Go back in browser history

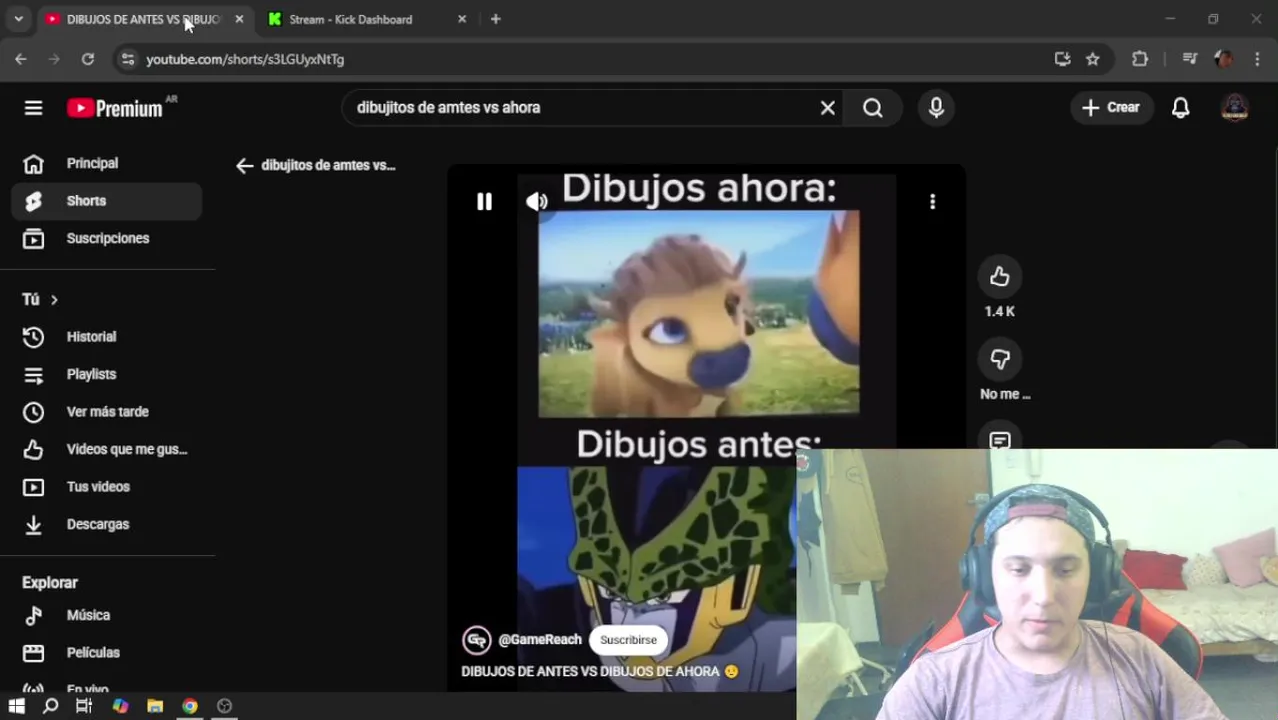tap(21, 59)
